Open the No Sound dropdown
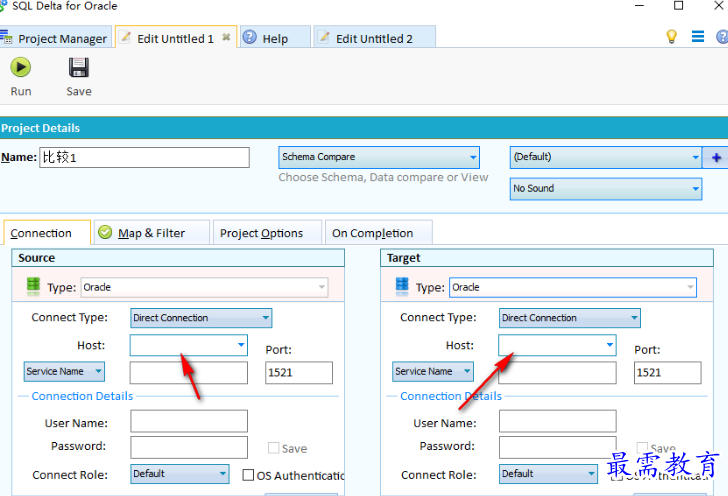 click(x=605, y=189)
